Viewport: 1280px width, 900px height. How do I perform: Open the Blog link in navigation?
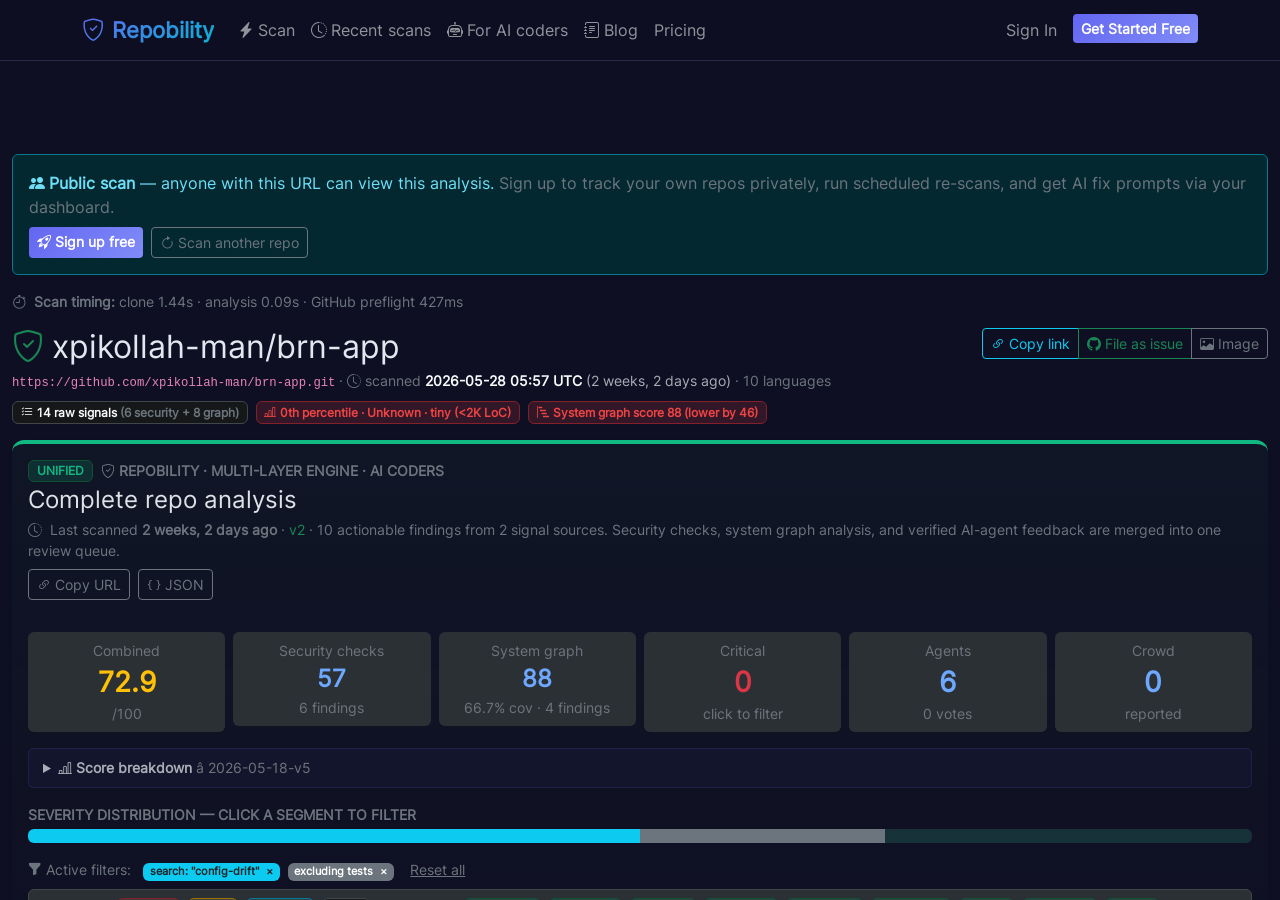pos(611,30)
